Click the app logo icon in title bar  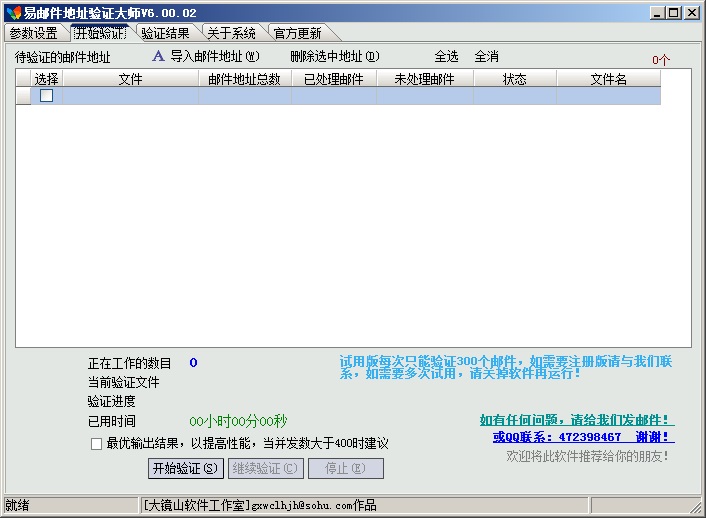(13, 13)
